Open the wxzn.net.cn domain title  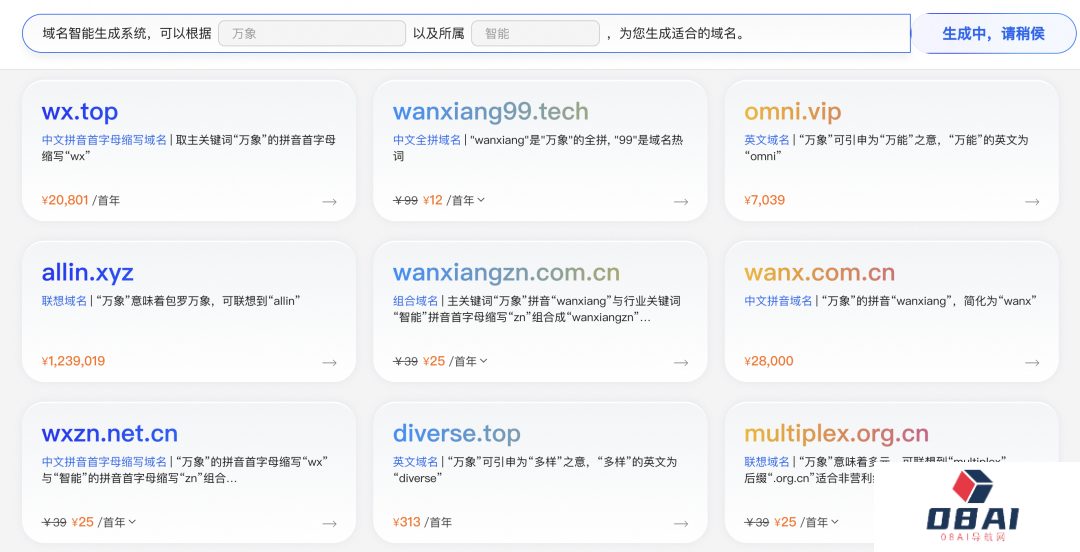110,434
